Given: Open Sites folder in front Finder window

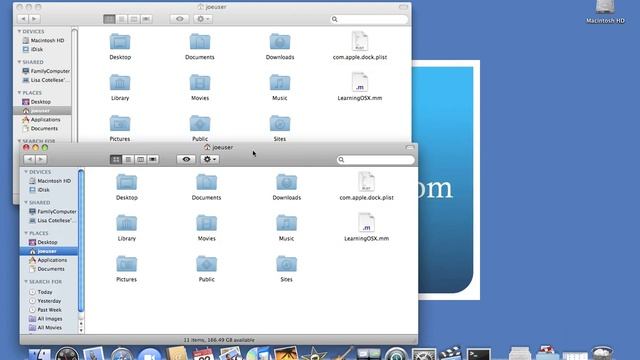Looking at the screenshot, I should 287,264.
